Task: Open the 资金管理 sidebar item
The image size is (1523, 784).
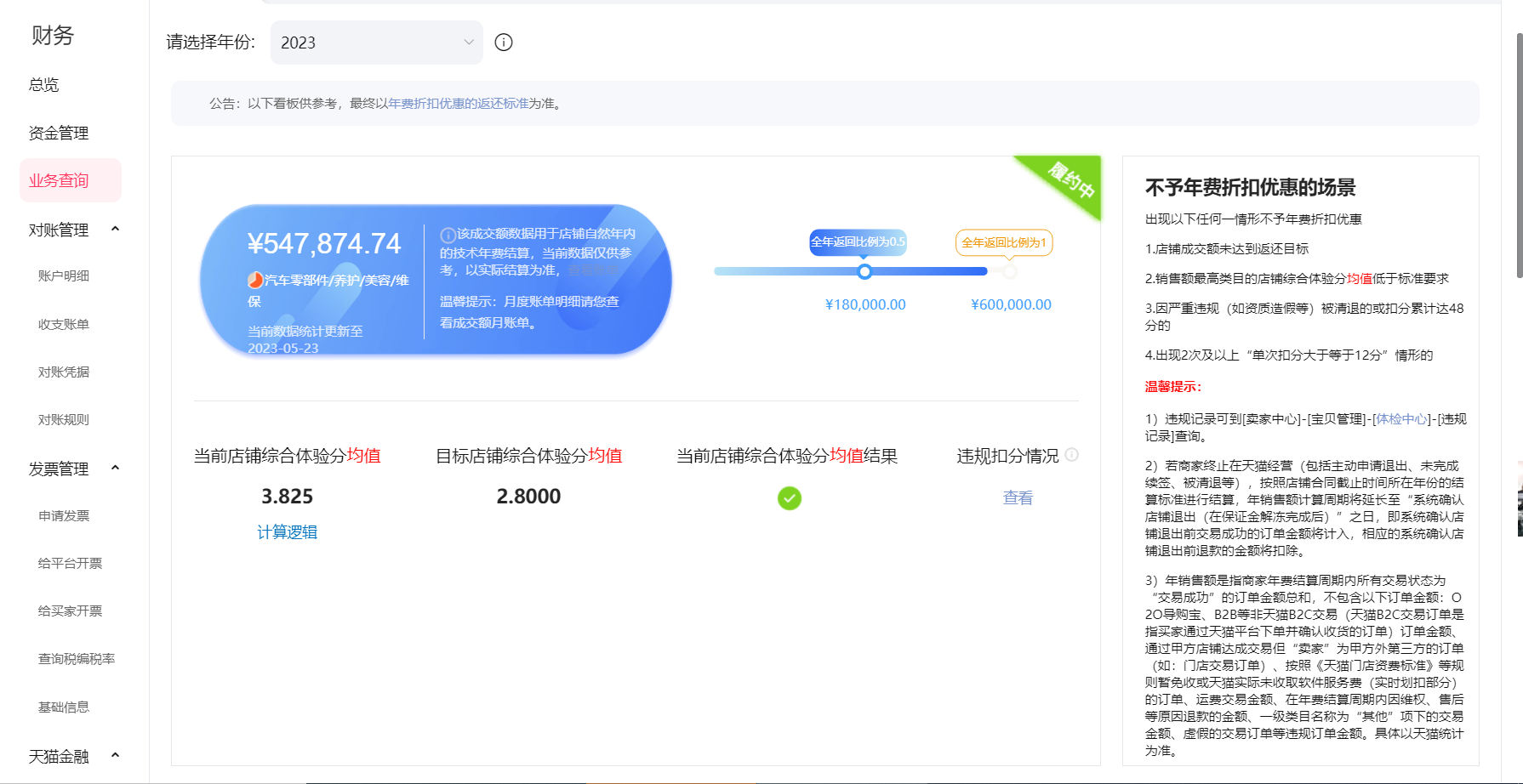Action: [x=59, y=133]
